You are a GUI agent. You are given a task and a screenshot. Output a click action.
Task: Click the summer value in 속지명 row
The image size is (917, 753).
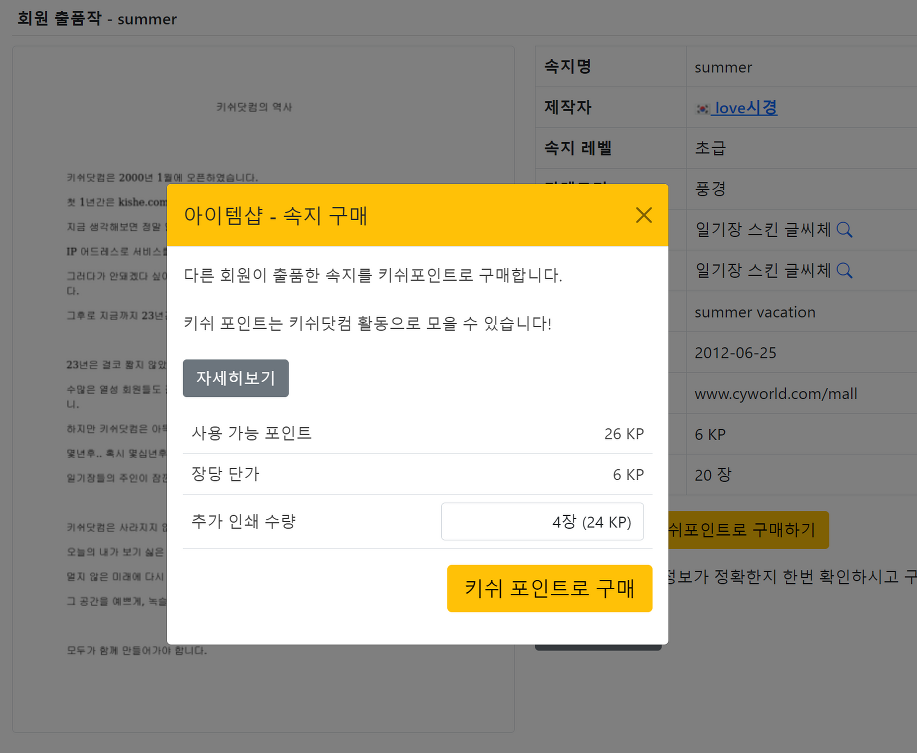coord(723,67)
